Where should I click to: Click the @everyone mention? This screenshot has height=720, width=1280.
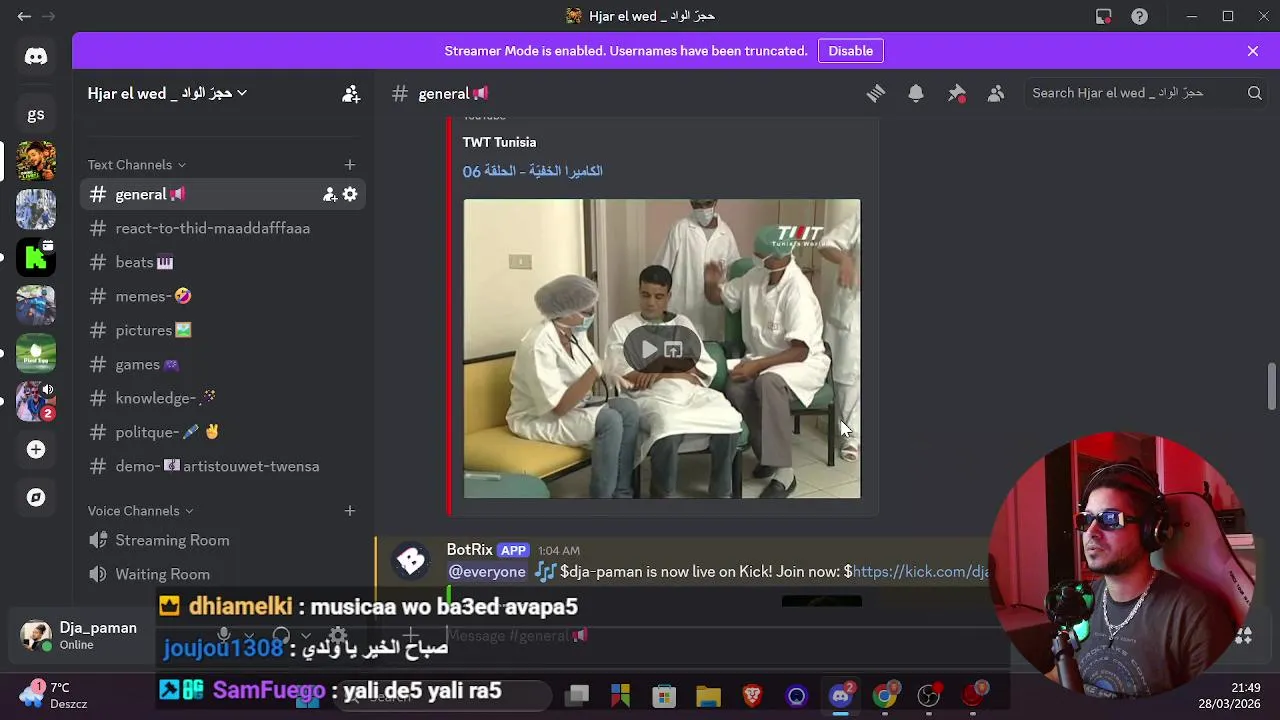pyautogui.click(x=487, y=572)
